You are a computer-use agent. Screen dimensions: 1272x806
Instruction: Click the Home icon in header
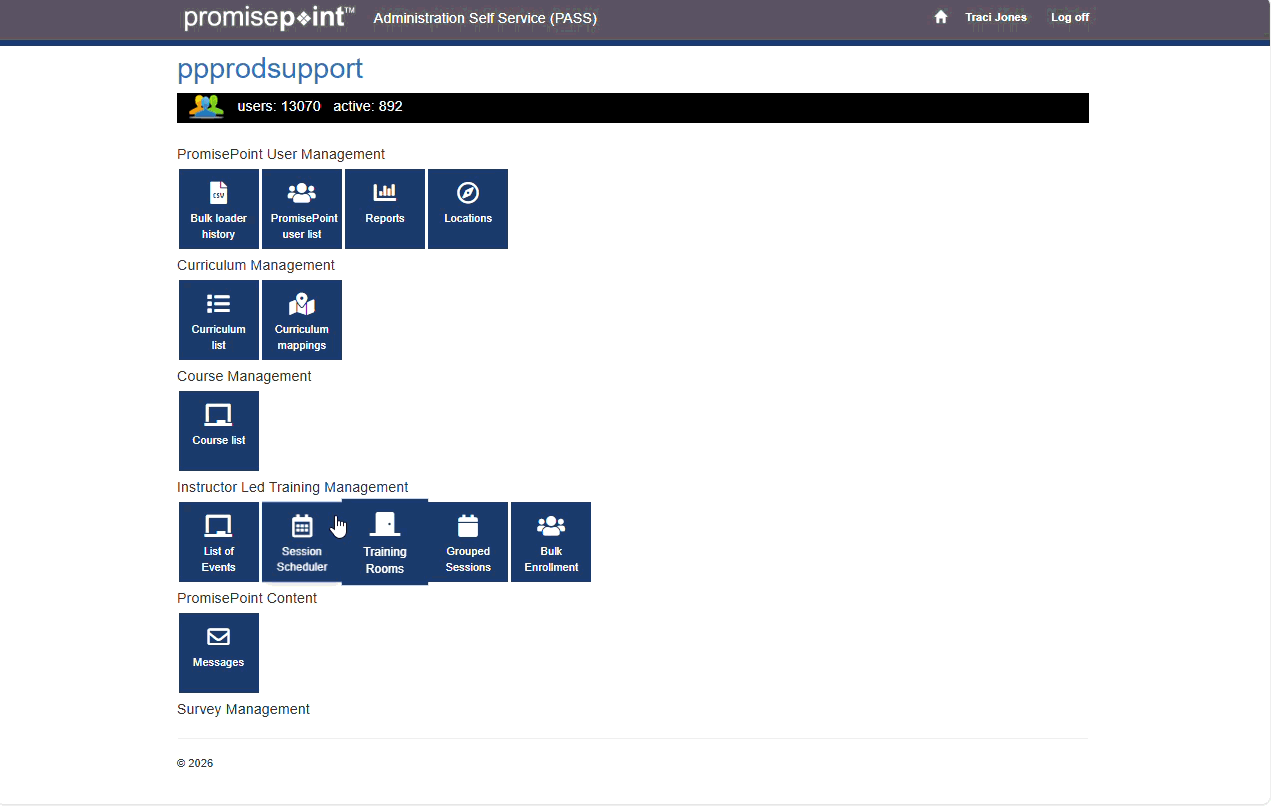coord(940,17)
